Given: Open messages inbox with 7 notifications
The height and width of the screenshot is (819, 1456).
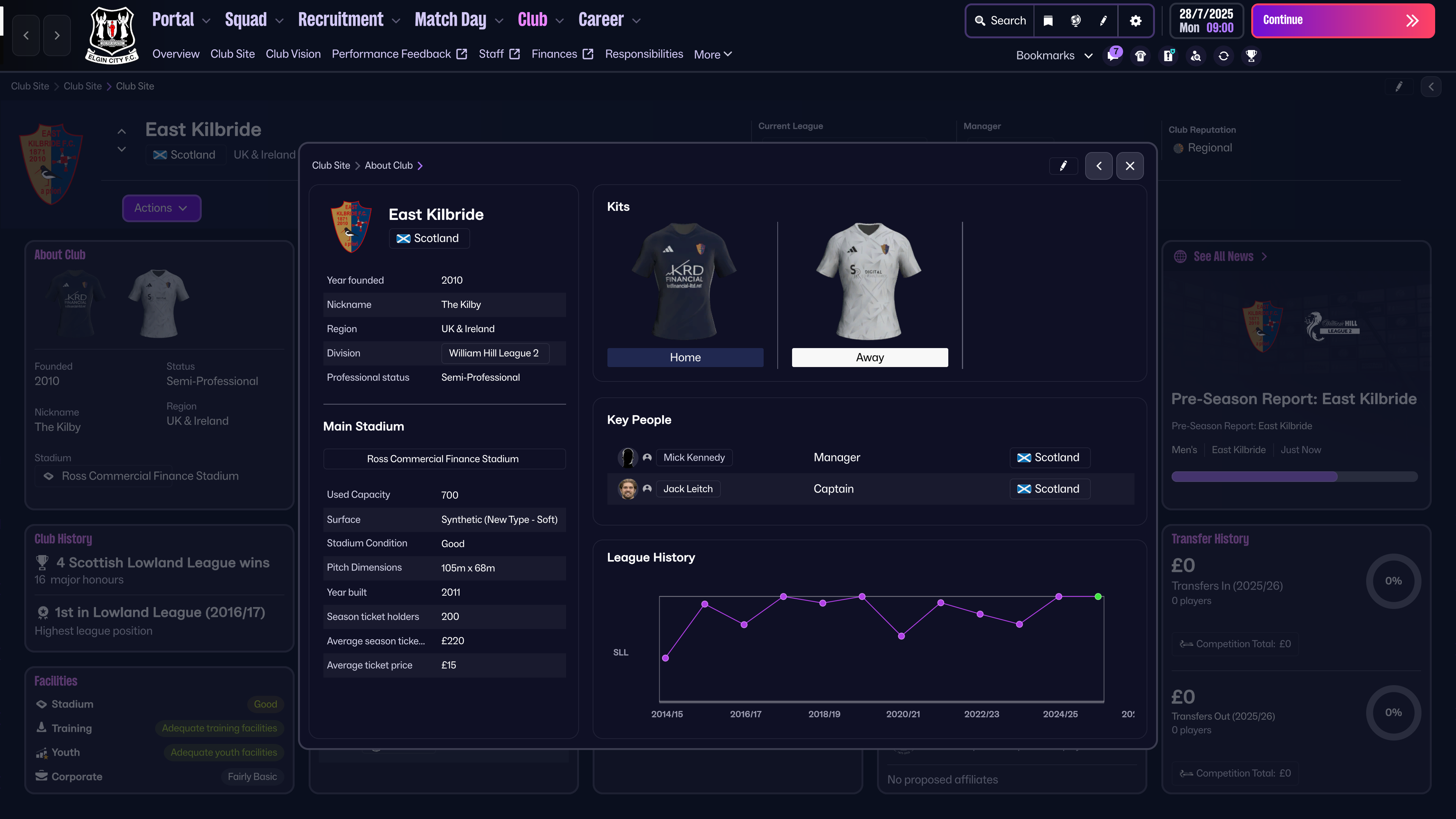Looking at the screenshot, I should 1113,55.
